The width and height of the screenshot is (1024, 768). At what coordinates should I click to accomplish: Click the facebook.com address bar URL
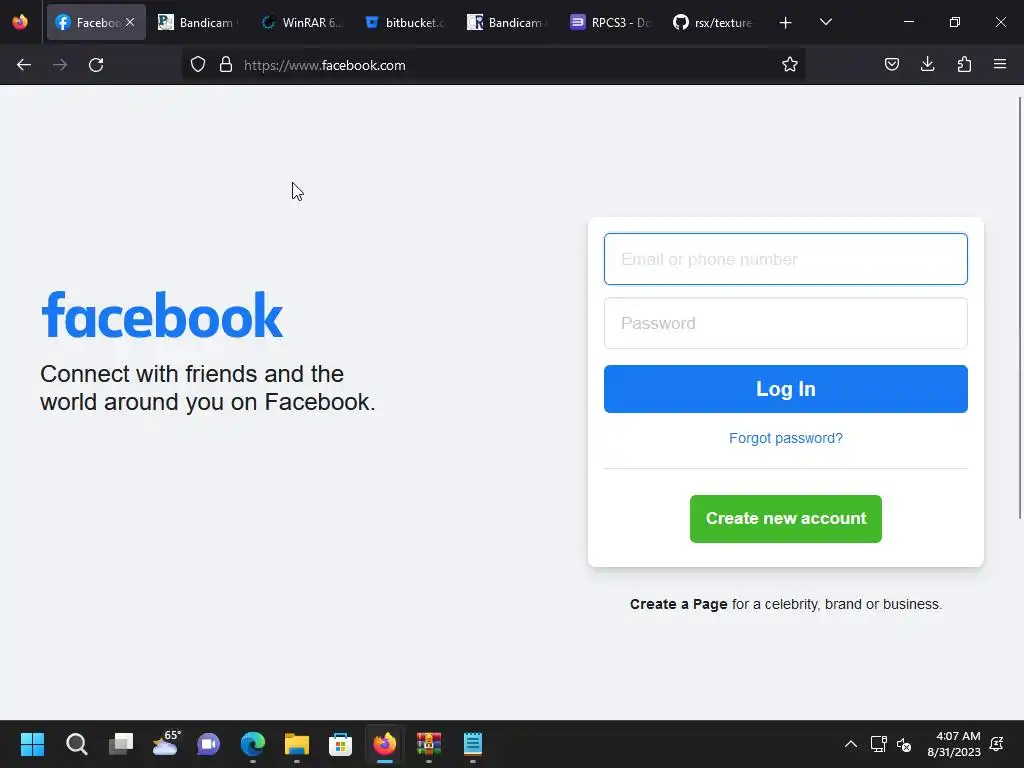(x=325, y=65)
